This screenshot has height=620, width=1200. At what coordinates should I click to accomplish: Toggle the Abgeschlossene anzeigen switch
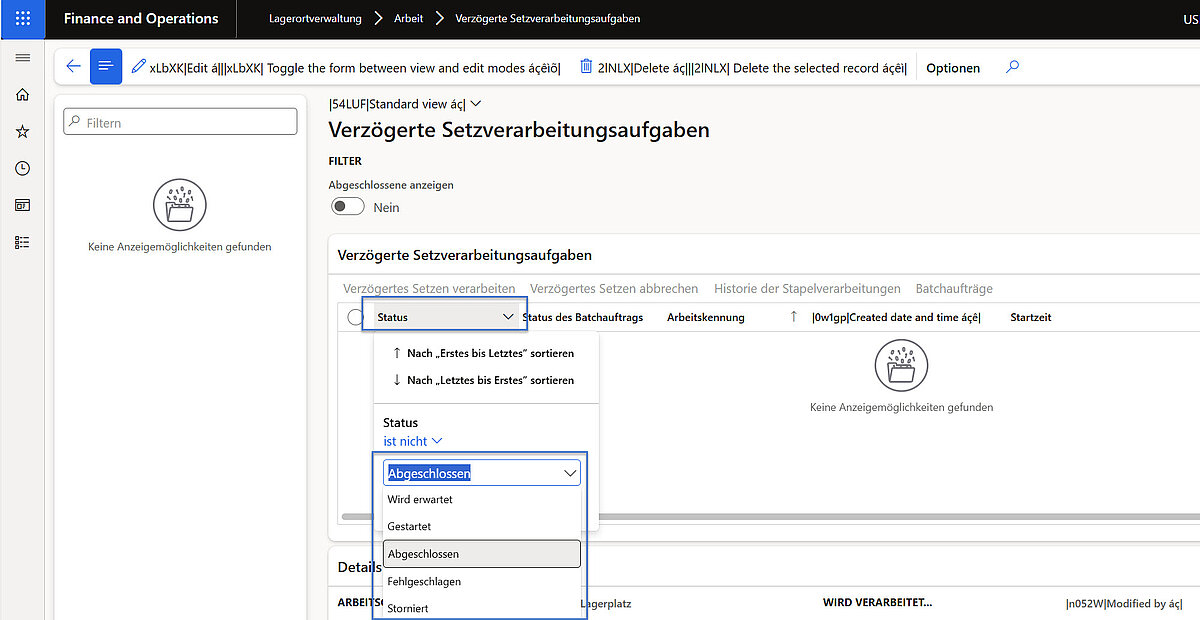(348, 207)
